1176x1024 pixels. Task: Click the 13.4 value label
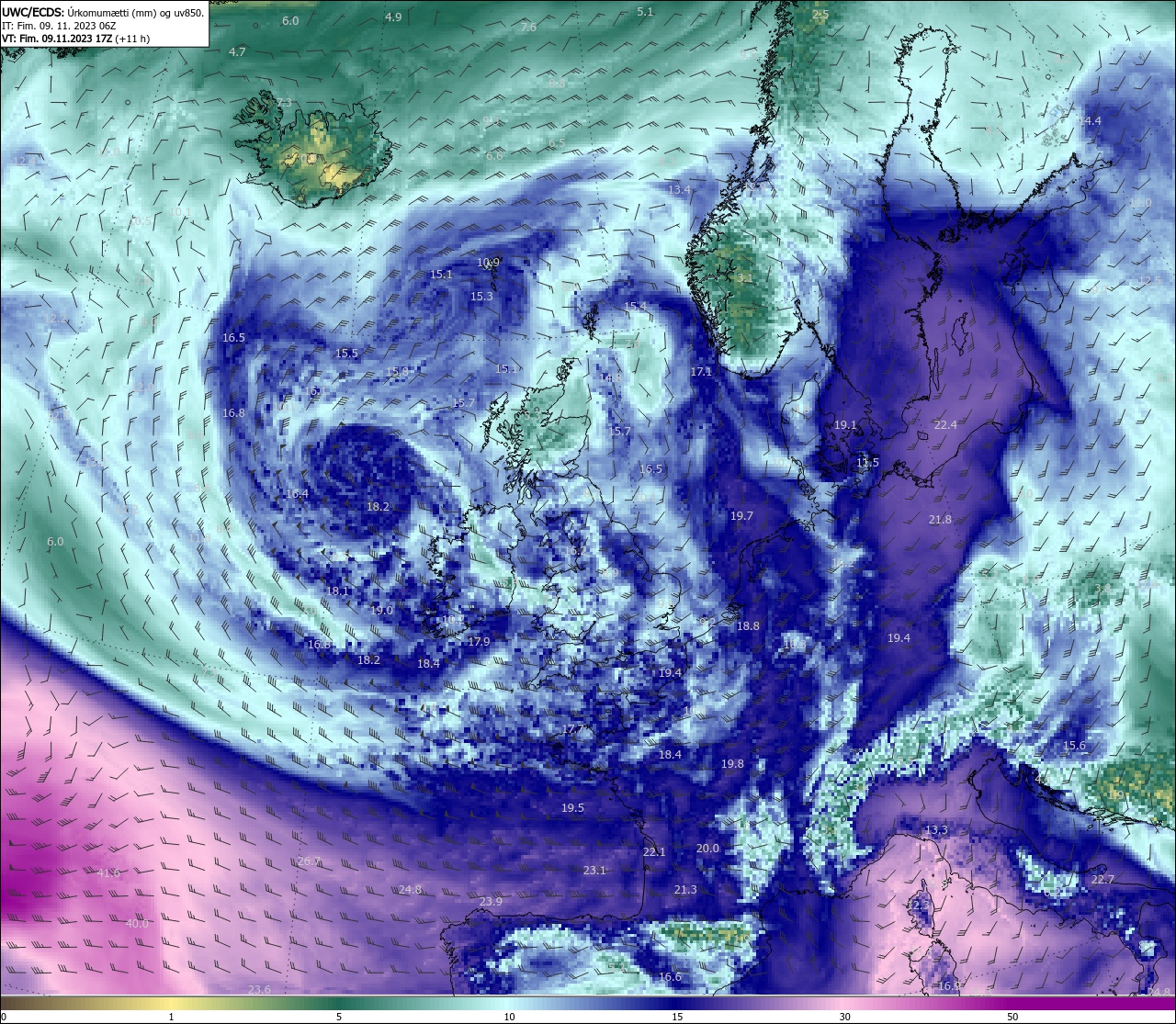679,190
